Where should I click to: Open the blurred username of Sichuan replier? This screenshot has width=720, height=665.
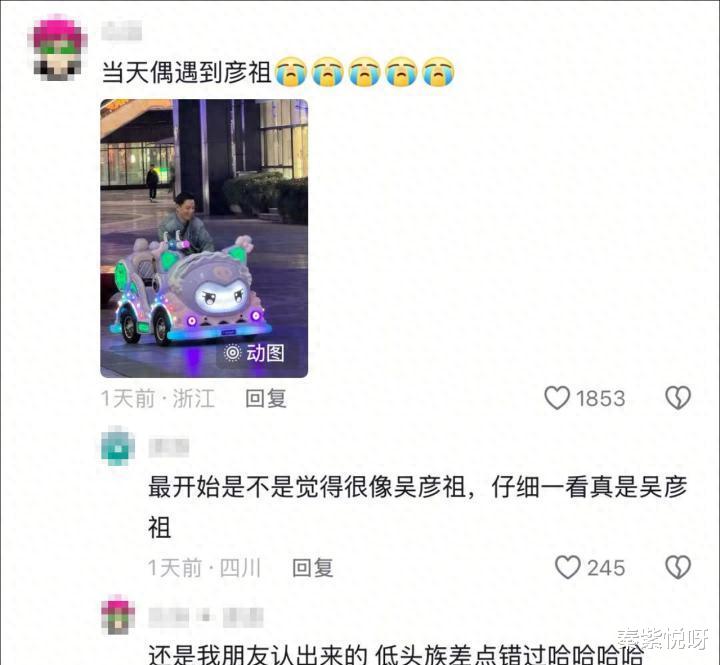[x=169, y=447]
